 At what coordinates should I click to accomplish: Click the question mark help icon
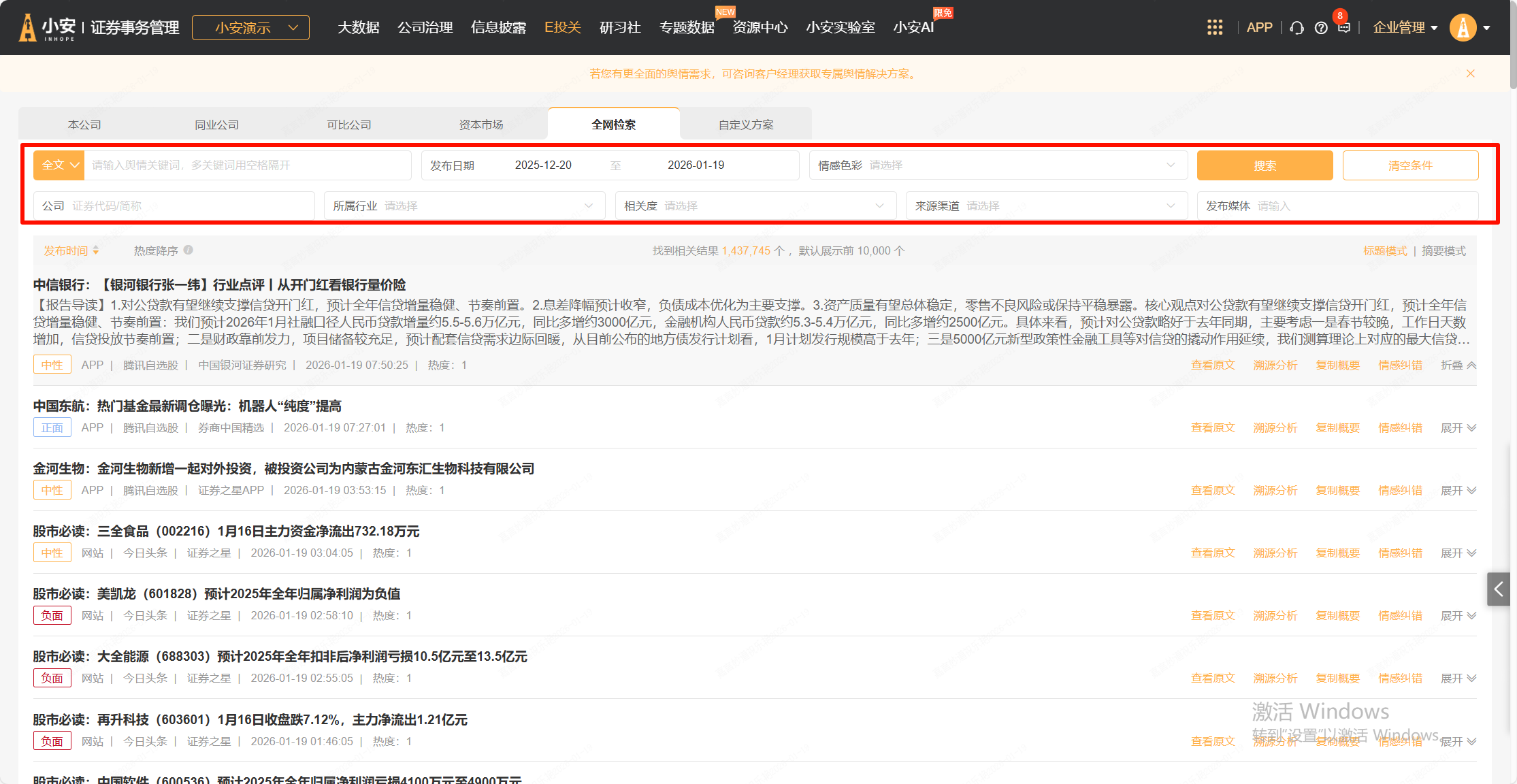pos(1321,28)
